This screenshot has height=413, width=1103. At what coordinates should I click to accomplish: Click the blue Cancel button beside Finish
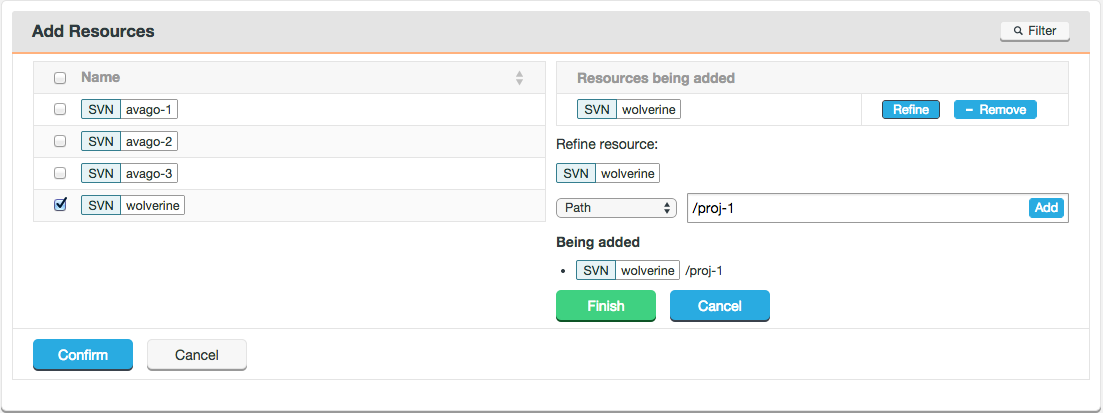point(720,306)
